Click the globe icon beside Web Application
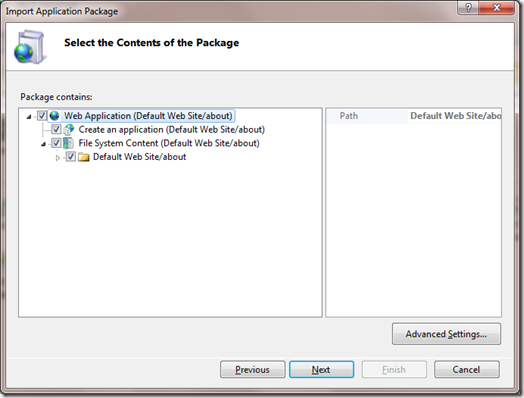 [x=54, y=116]
